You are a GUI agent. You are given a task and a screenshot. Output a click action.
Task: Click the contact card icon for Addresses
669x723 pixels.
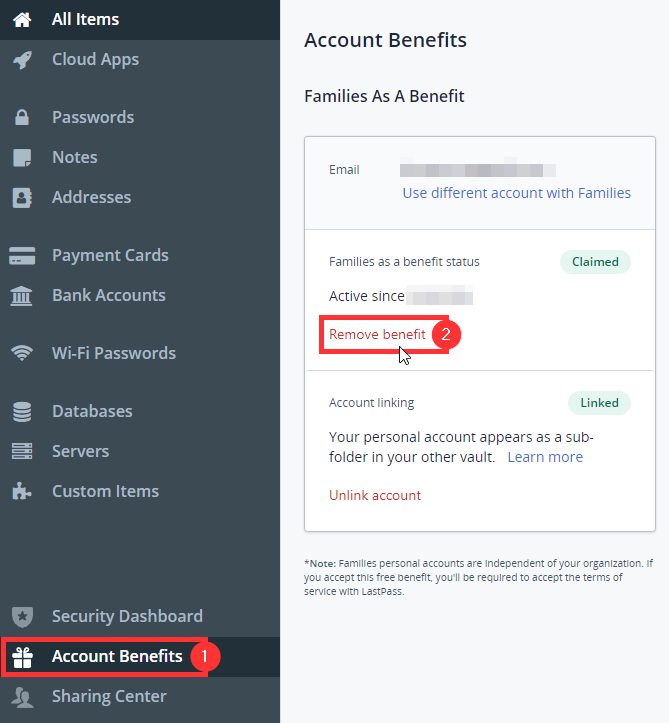pos(22,197)
